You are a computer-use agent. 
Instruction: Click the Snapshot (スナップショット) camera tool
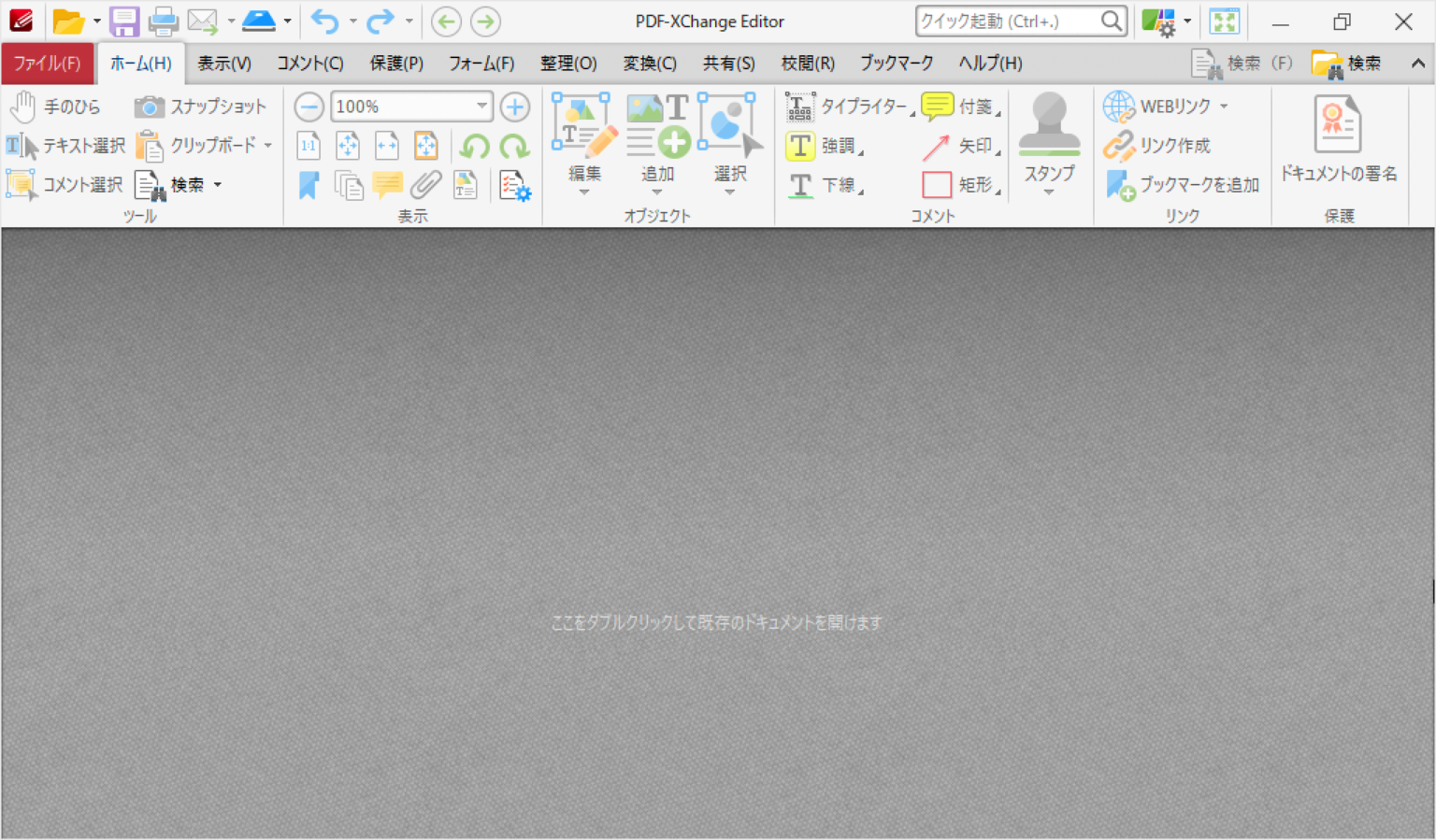[x=200, y=107]
